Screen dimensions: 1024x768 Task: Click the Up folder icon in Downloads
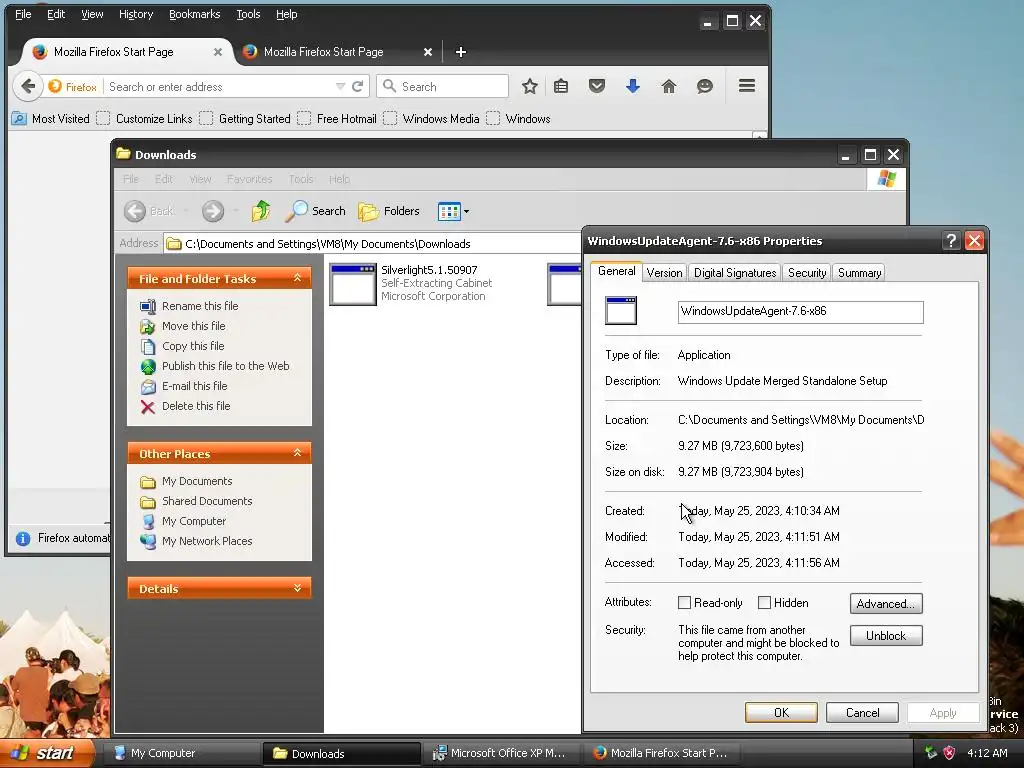click(x=261, y=211)
